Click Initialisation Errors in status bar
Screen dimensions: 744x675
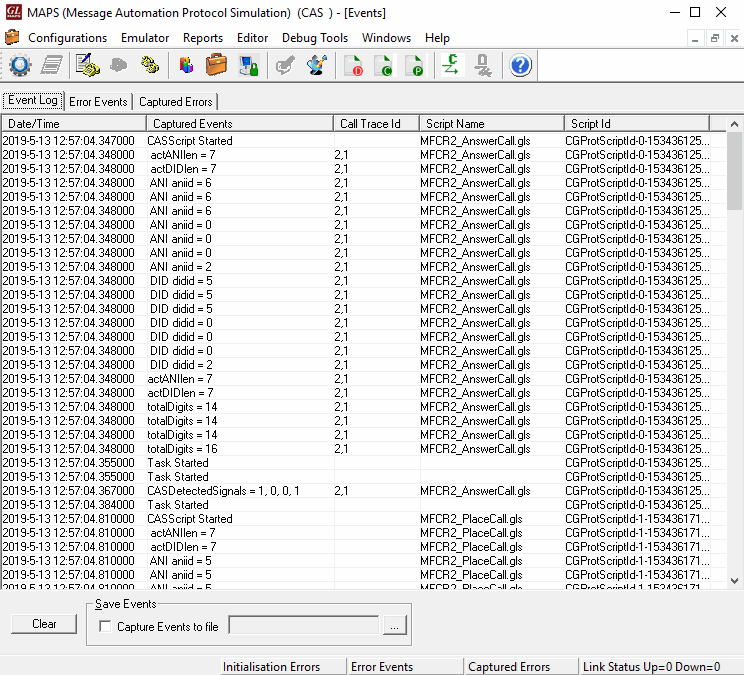pos(283,666)
